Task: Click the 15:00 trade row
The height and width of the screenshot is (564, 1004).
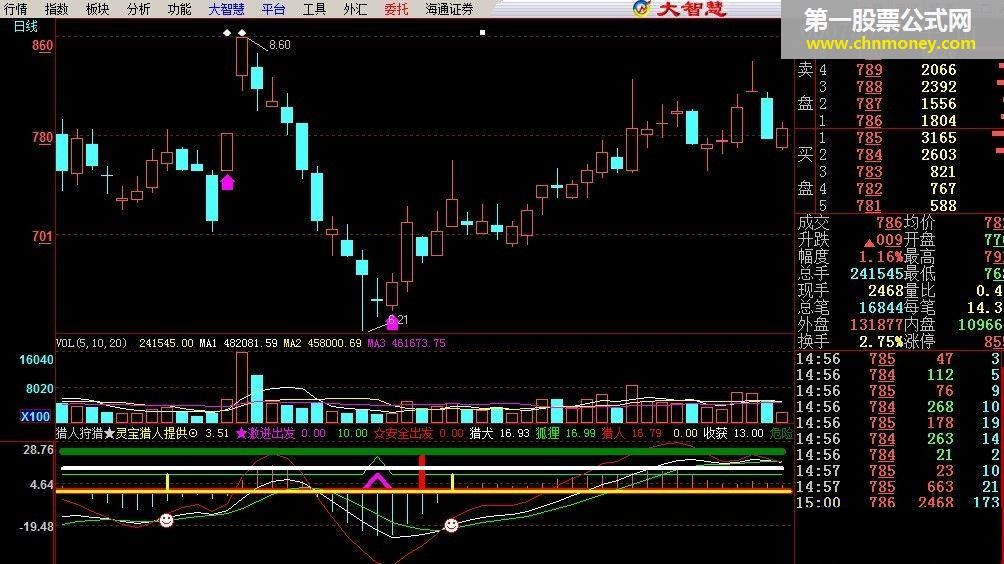Action: click(x=897, y=503)
